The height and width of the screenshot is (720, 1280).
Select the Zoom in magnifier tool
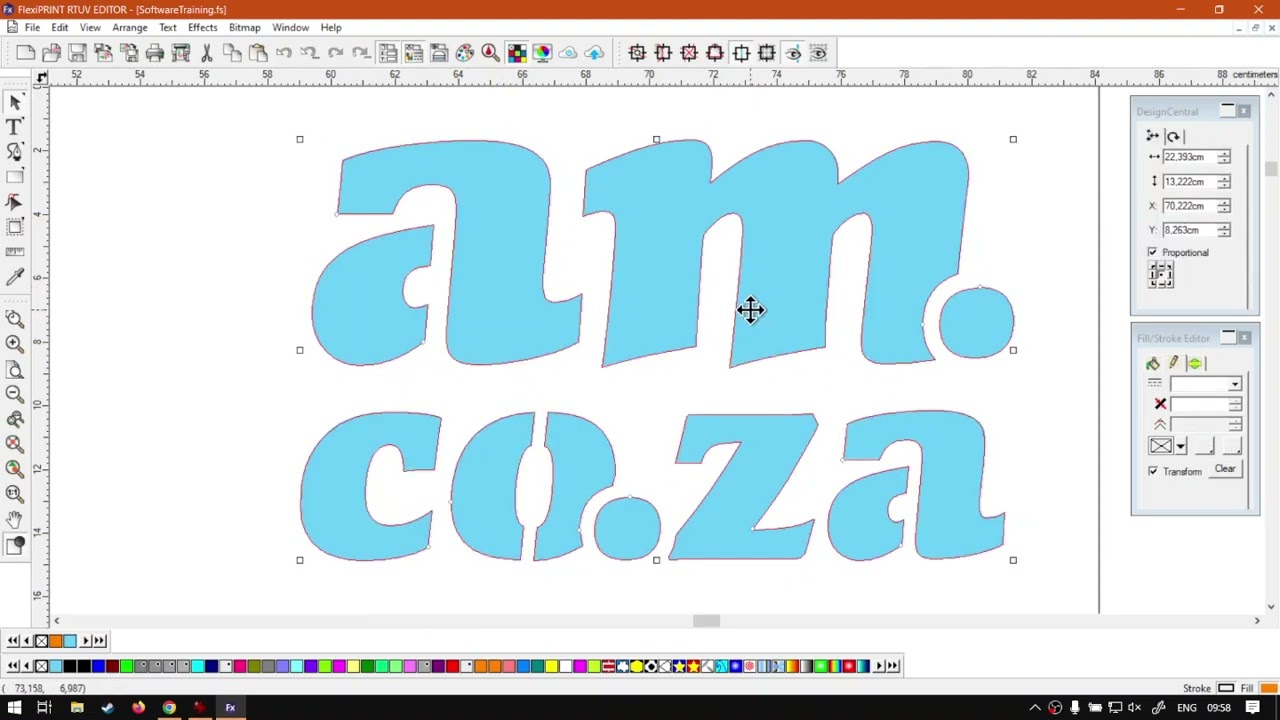click(x=15, y=343)
